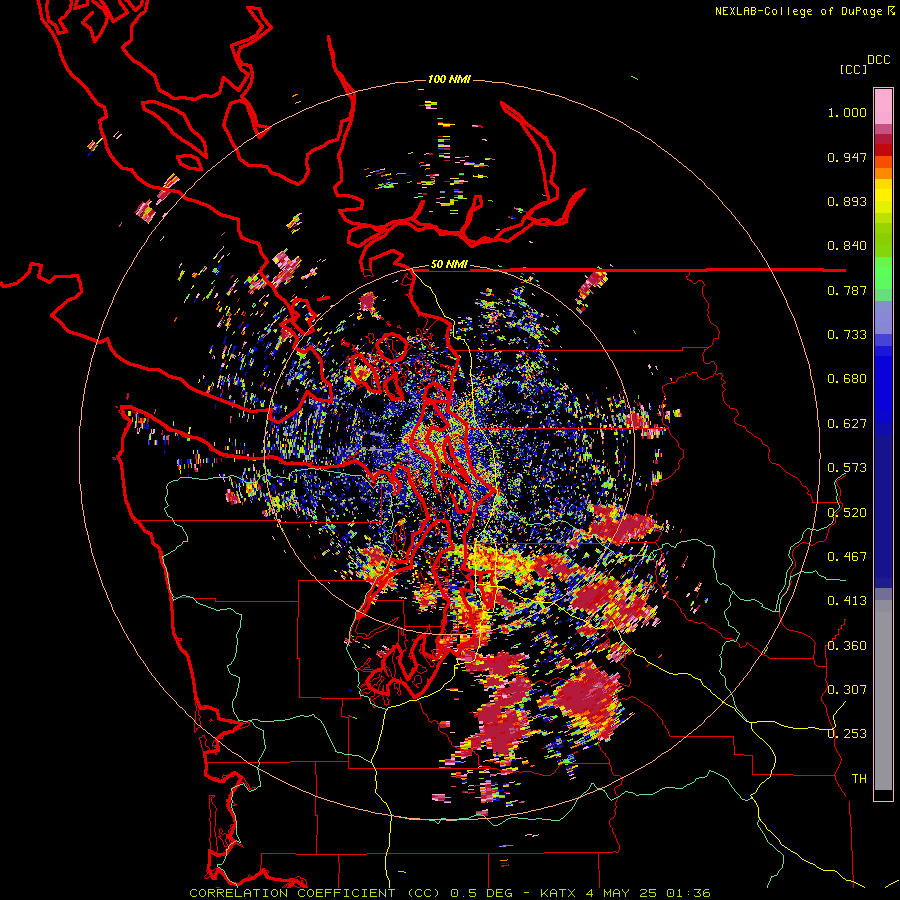Click the 0.467 scale label
This screenshot has height=900, width=900.
pos(847,557)
